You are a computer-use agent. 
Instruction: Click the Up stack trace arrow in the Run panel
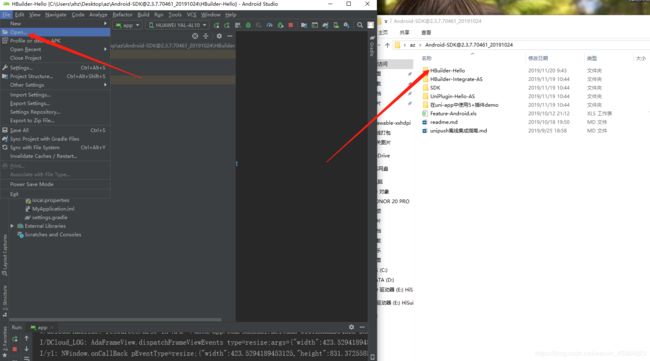pyautogui.click(x=27, y=339)
